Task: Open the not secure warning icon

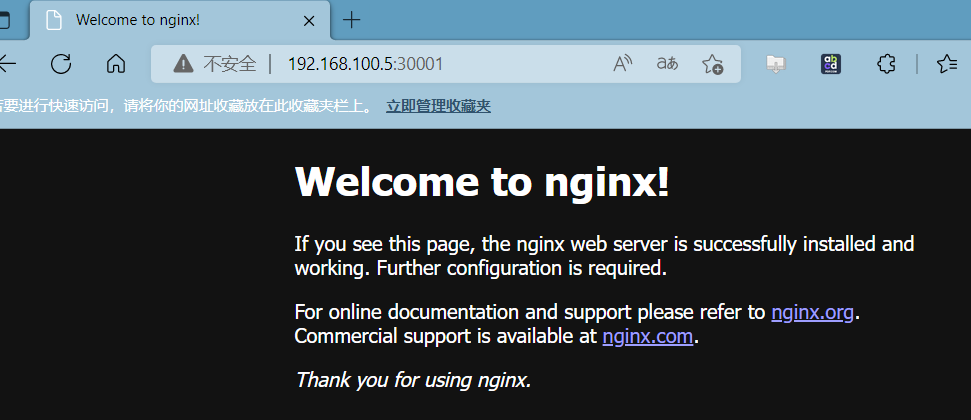Action: (x=183, y=63)
